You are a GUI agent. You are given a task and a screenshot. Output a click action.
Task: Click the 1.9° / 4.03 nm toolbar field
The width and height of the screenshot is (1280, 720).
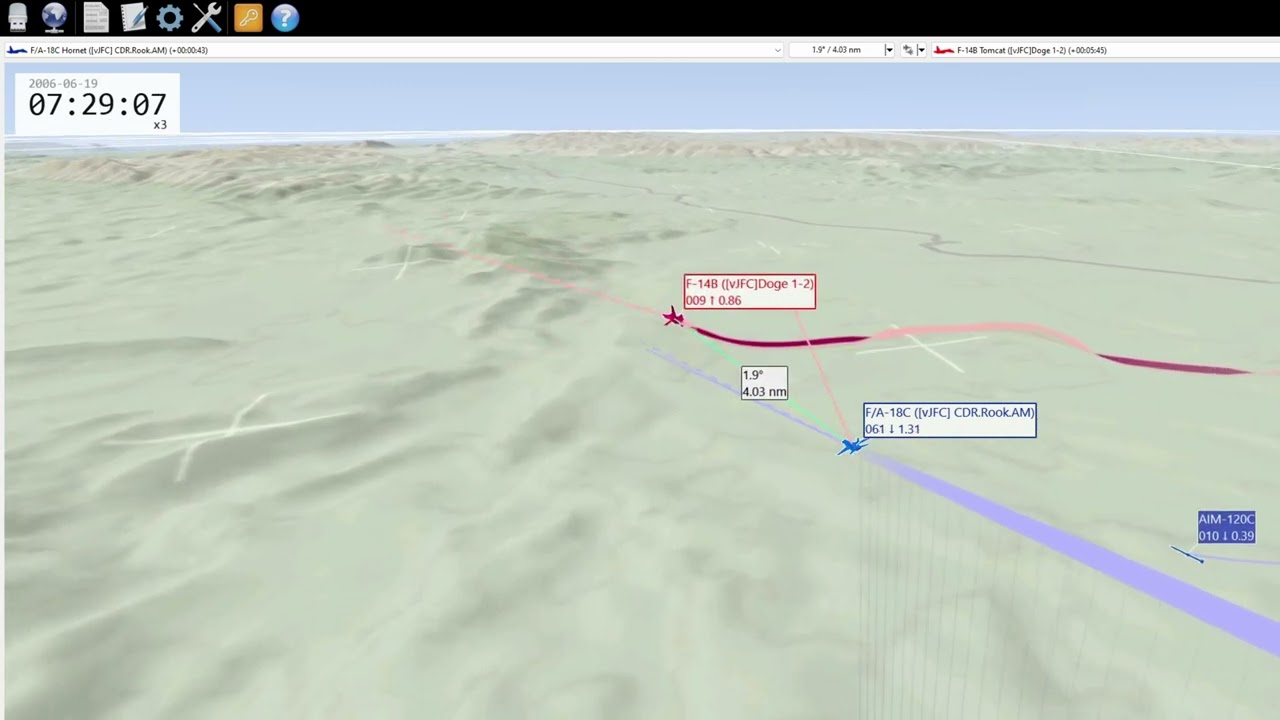click(836, 50)
